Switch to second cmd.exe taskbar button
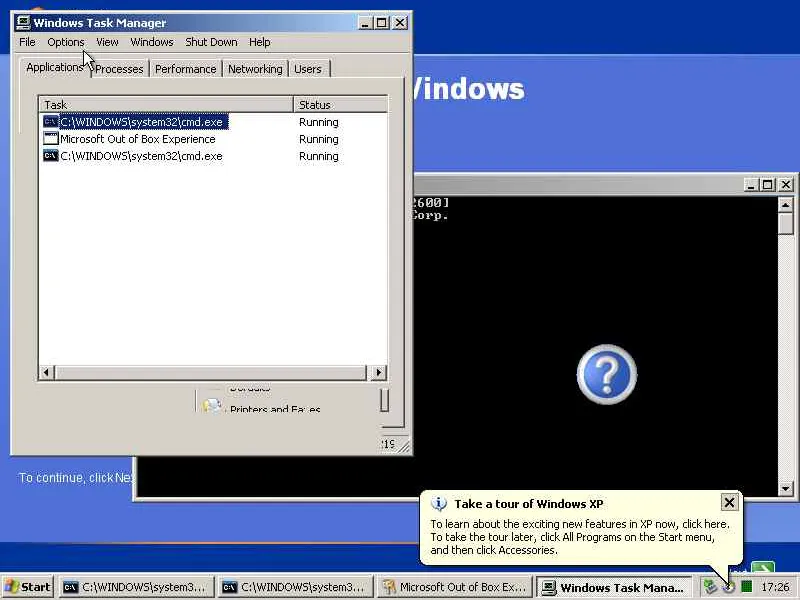The width and height of the screenshot is (800, 600). (x=295, y=587)
